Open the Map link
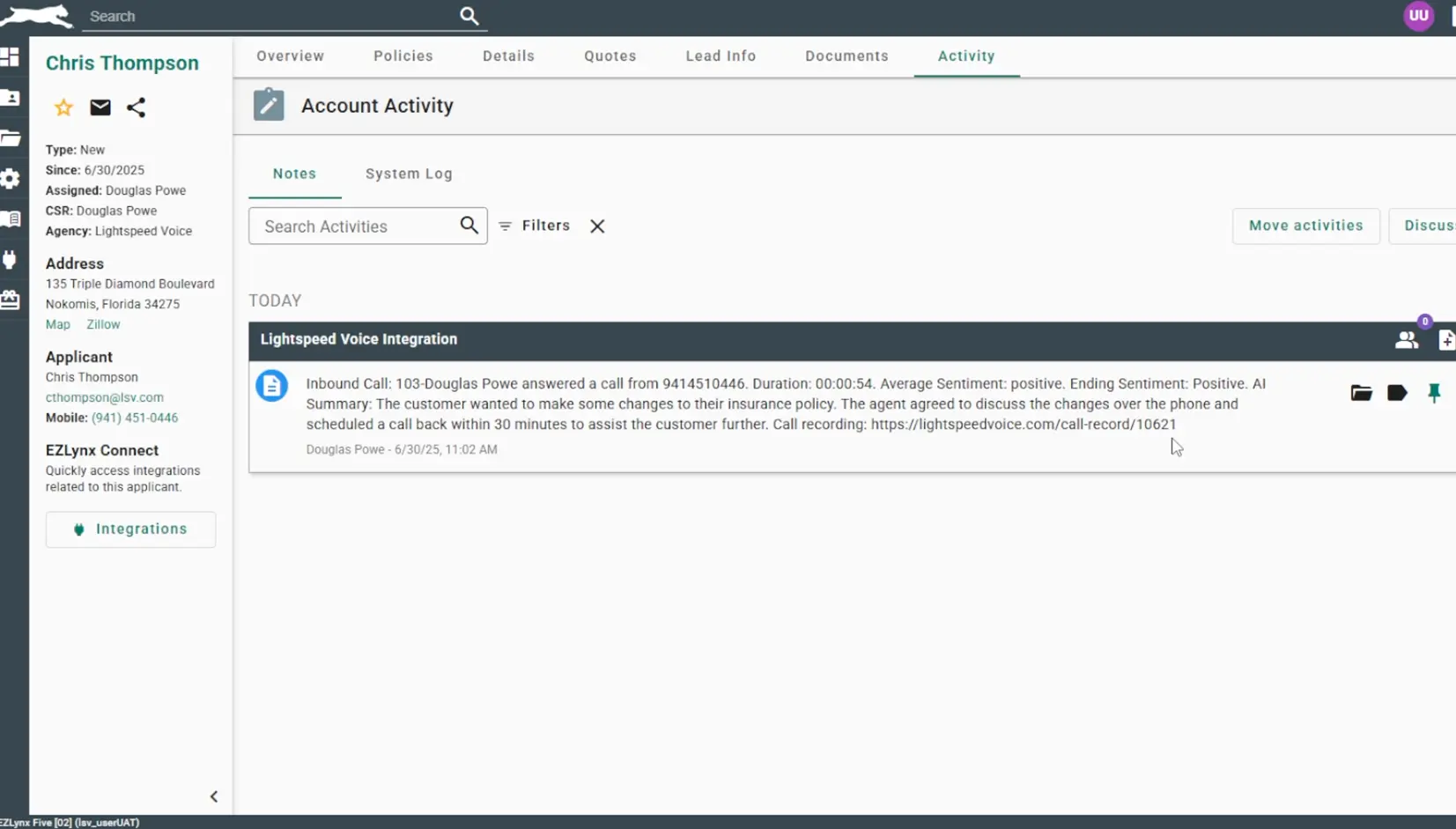 [58, 324]
